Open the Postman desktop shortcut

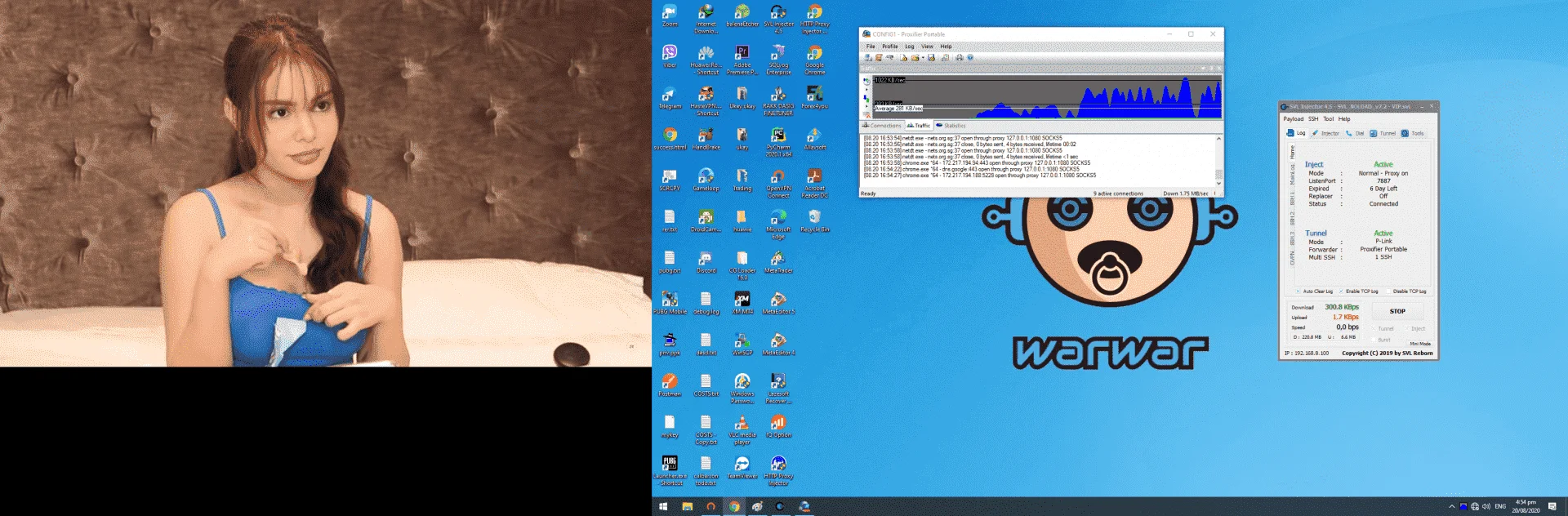click(x=670, y=385)
